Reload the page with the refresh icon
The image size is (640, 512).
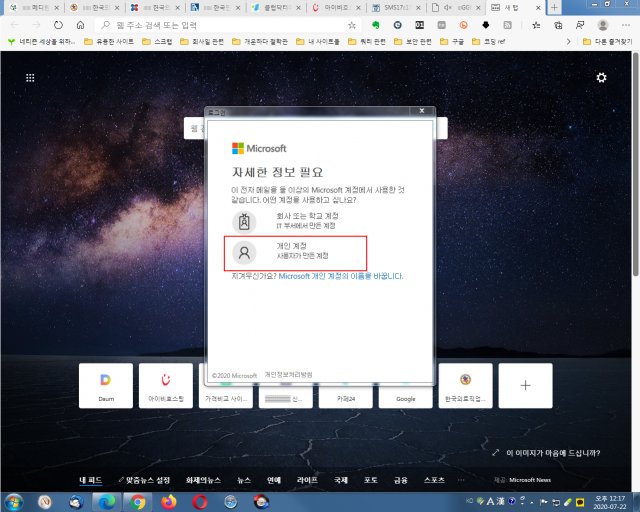pos(58,25)
